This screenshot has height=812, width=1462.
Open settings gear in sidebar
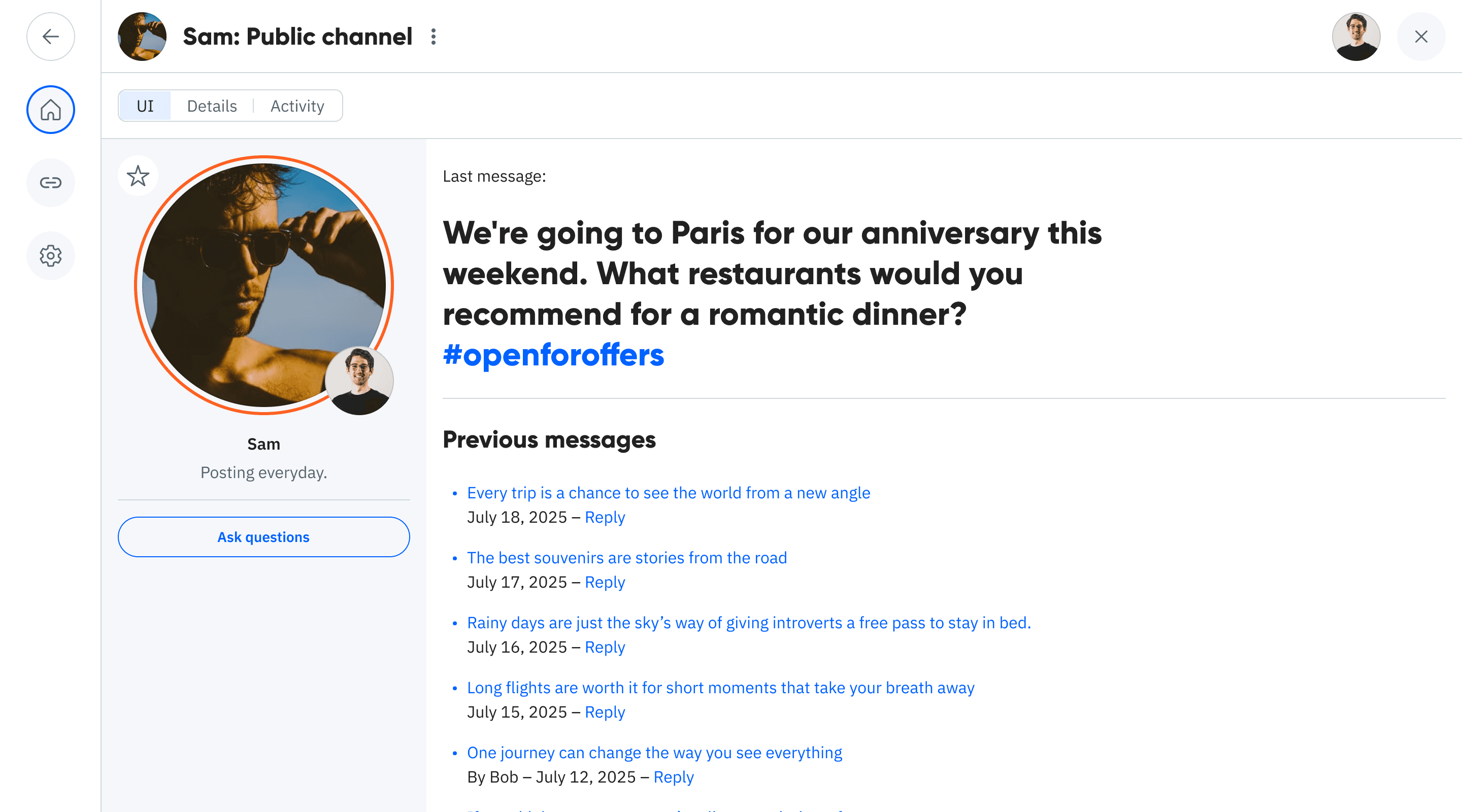pyautogui.click(x=51, y=255)
